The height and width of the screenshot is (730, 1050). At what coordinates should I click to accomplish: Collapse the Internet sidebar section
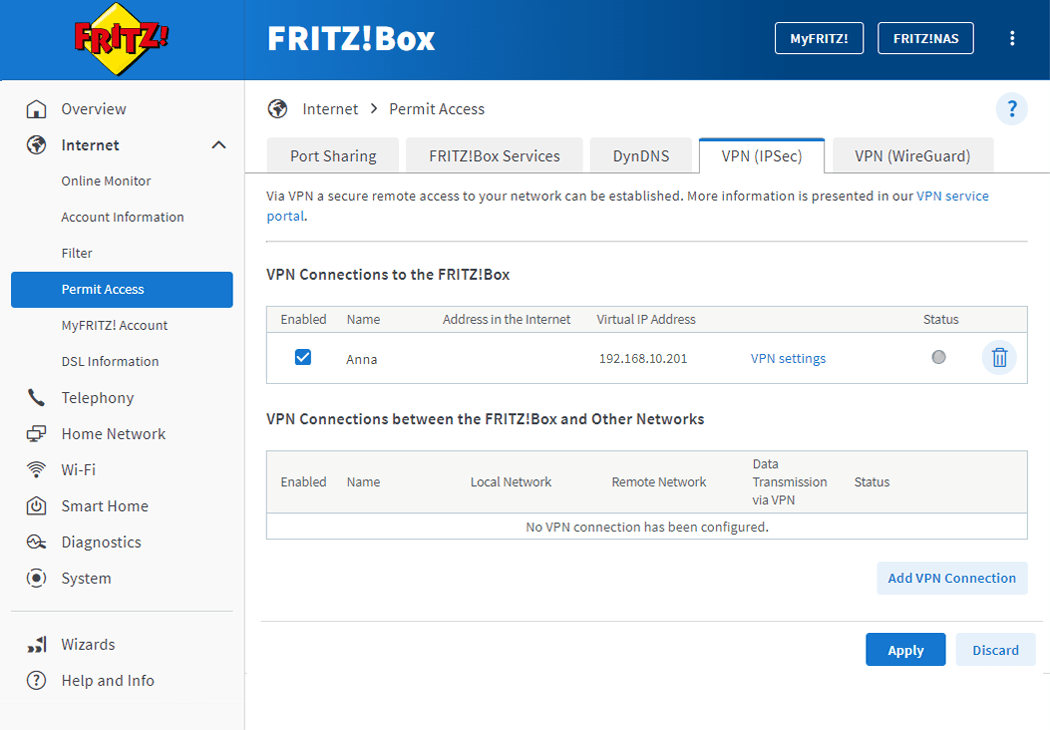[x=218, y=144]
